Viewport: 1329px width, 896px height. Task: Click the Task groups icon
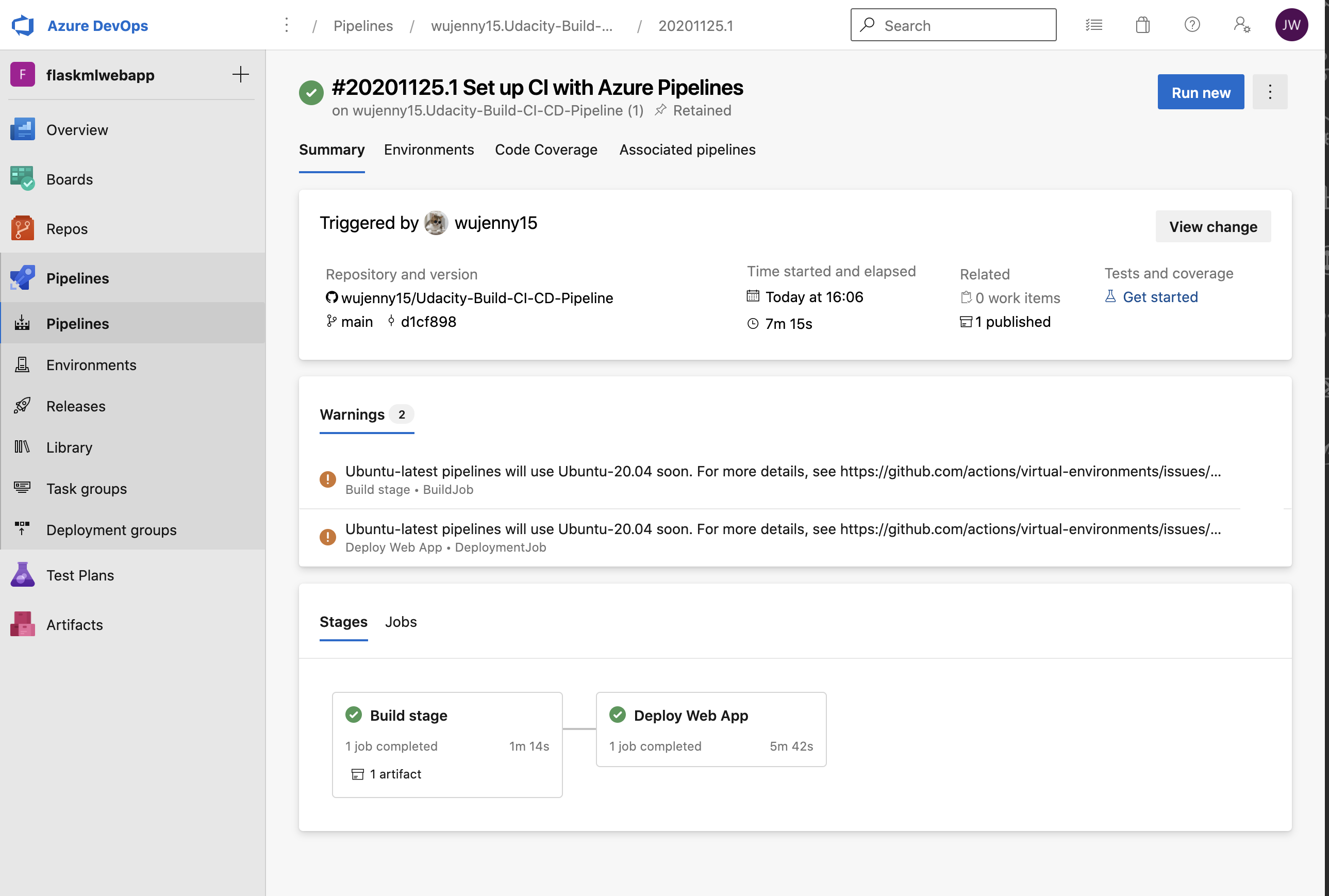click(x=22, y=488)
